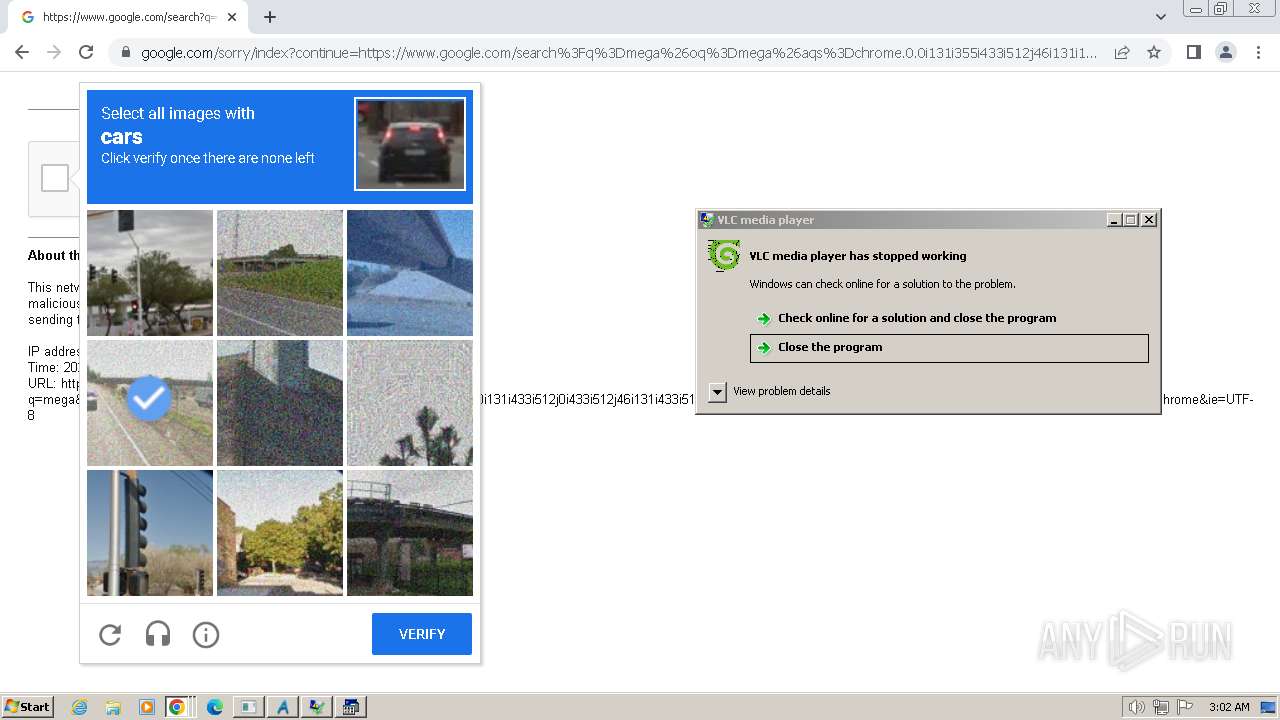Select captcha tile with dark concrete wall
The height and width of the screenshot is (720, 1280).
280,403
